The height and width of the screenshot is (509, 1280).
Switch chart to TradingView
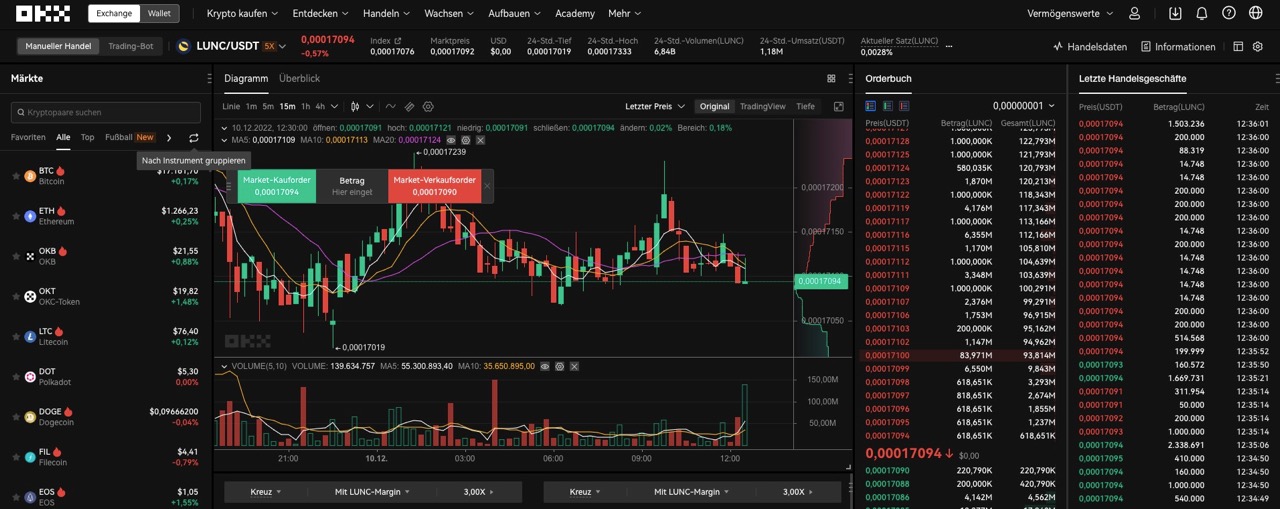tap(763, 106)
